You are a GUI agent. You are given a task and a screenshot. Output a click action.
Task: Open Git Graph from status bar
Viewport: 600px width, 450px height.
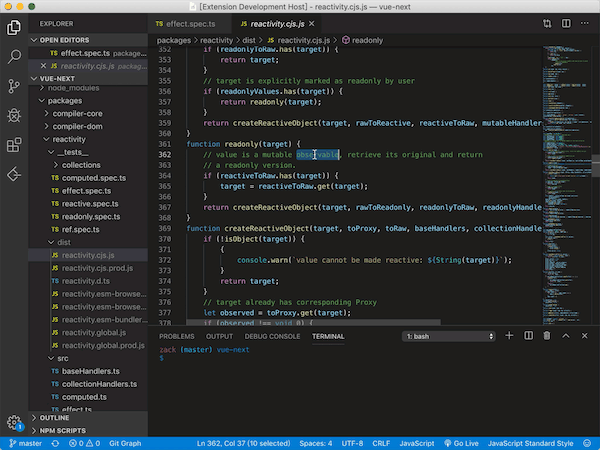coord(125,443)
